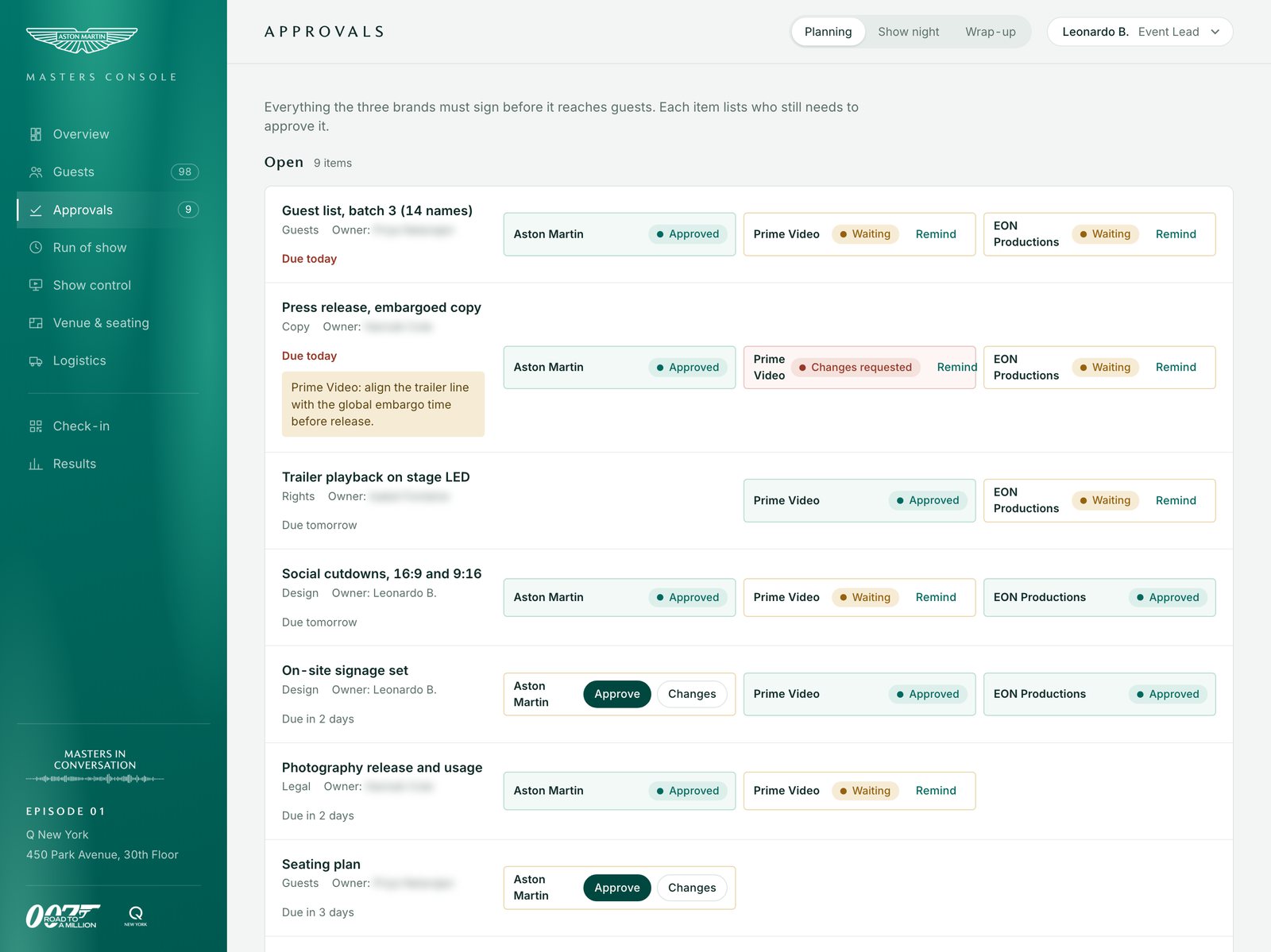The height and width of the screenshot is (952, 1271).
Task: Click the Aston Martin wings logo
Action: click(82, 40)
